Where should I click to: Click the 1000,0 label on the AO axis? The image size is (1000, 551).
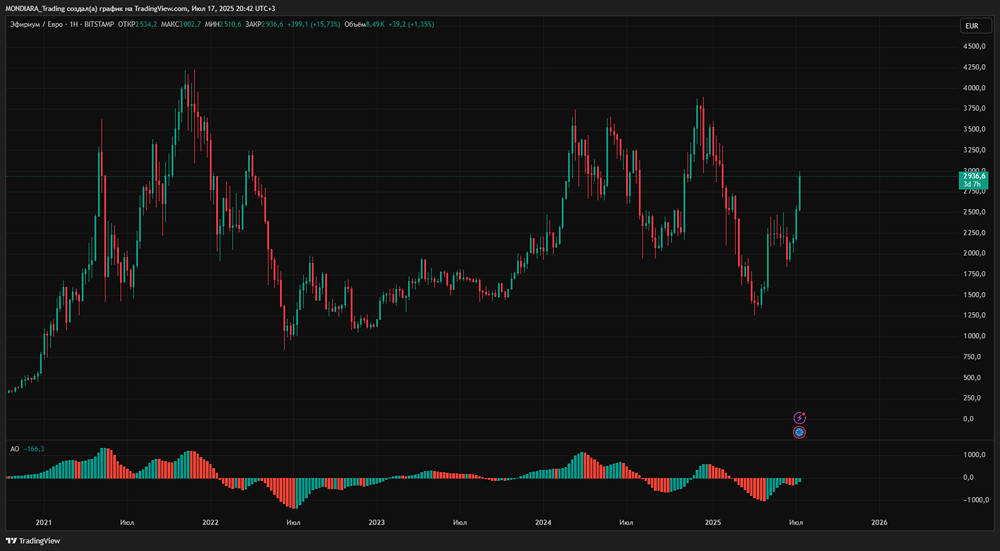click(x=974, y=455)
